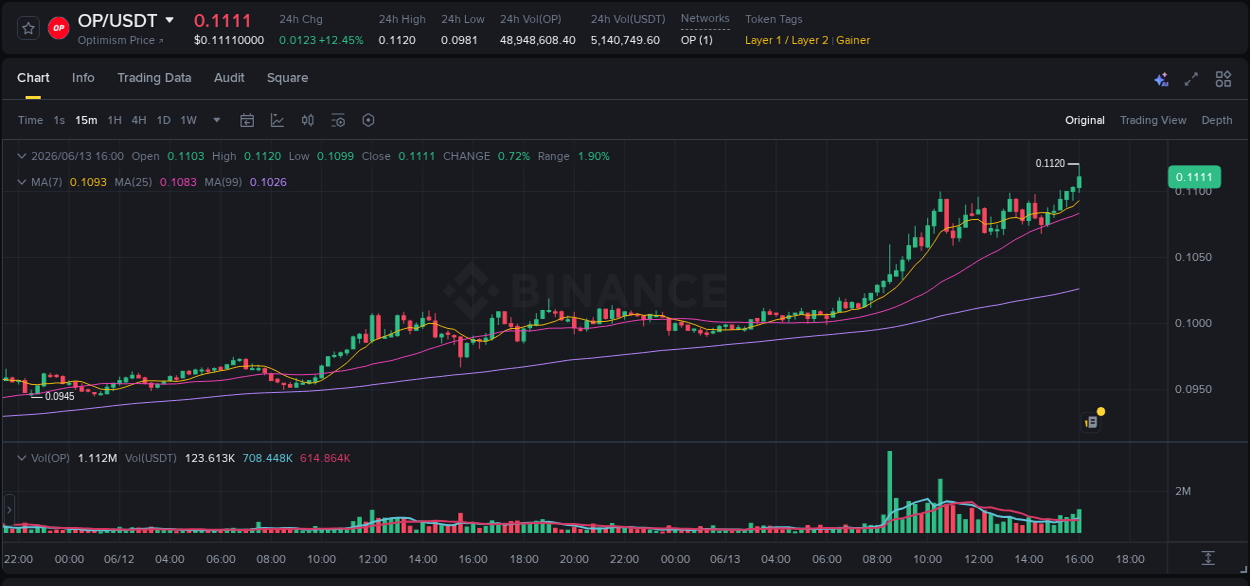Expand more time intervals dropdown
Image resolution: width=1250 pixels, height=586 pixels.
pyautogui.click(x=217, y=120)
